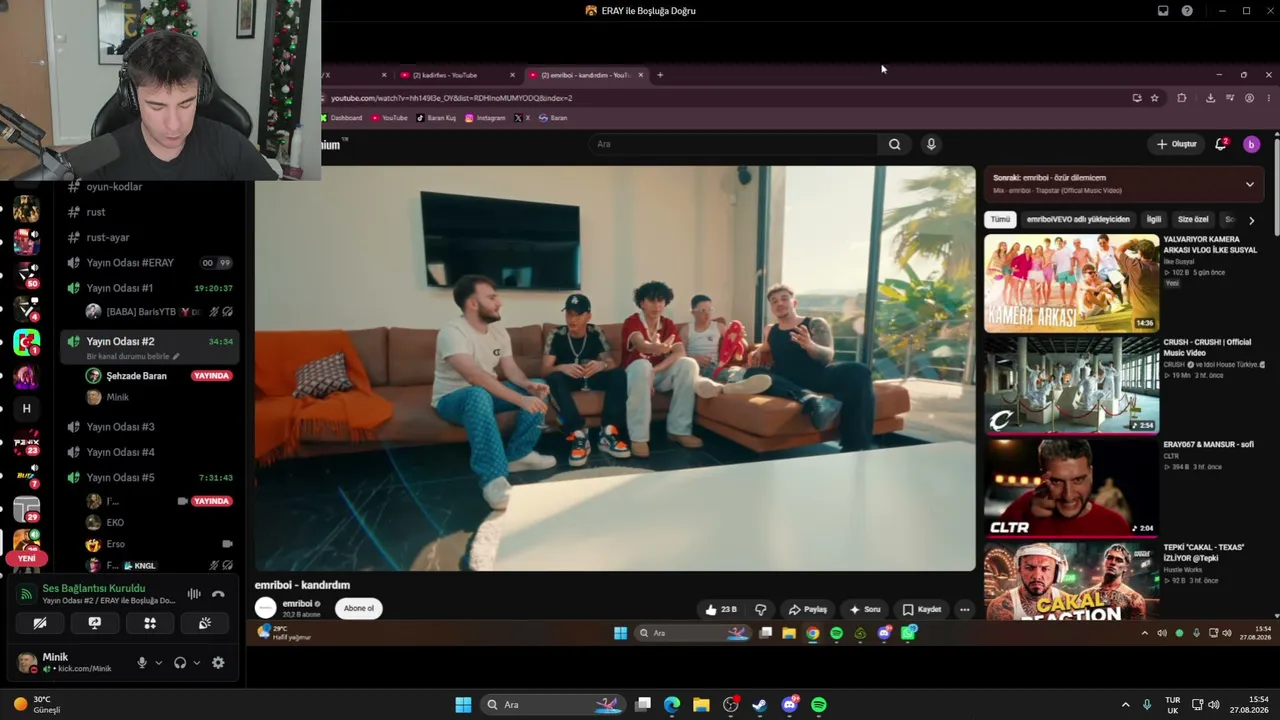The width and height of the screenshot is (1280, 720).
Task: Select the emriboi - kandırdım browser tab
Action: [x=584, y=75]
